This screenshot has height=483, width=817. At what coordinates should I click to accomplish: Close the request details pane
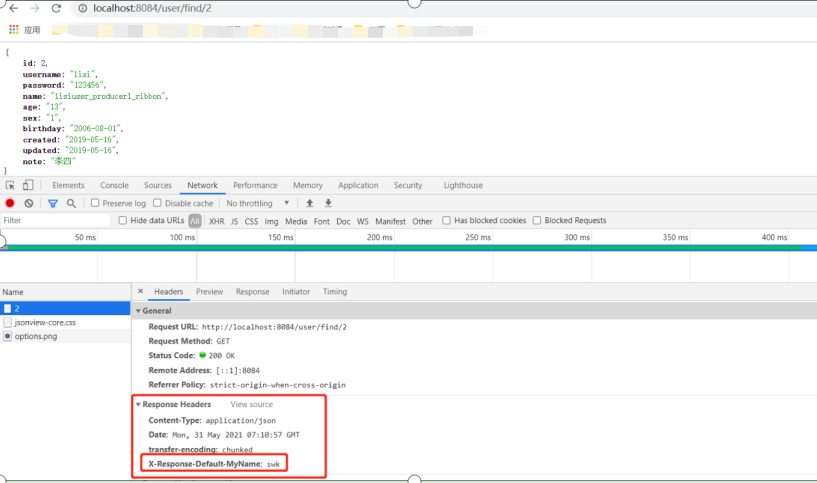140,291
